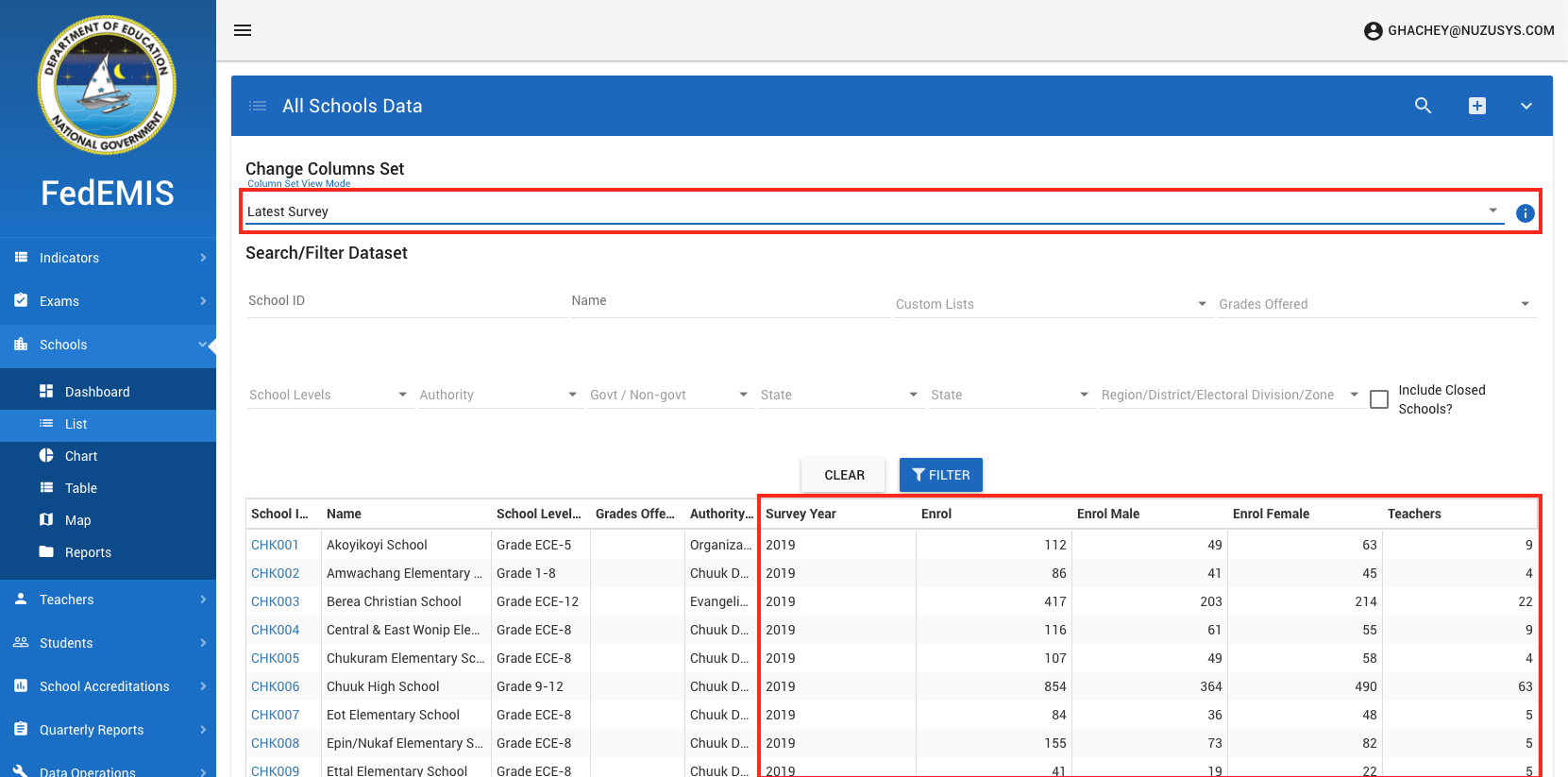Enable Include Closed Schools checkbox

[1379, 399]
